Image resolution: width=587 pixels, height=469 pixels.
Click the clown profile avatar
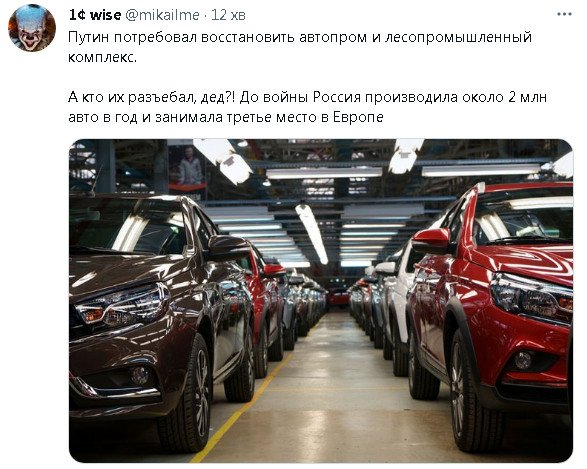(32, 28)
